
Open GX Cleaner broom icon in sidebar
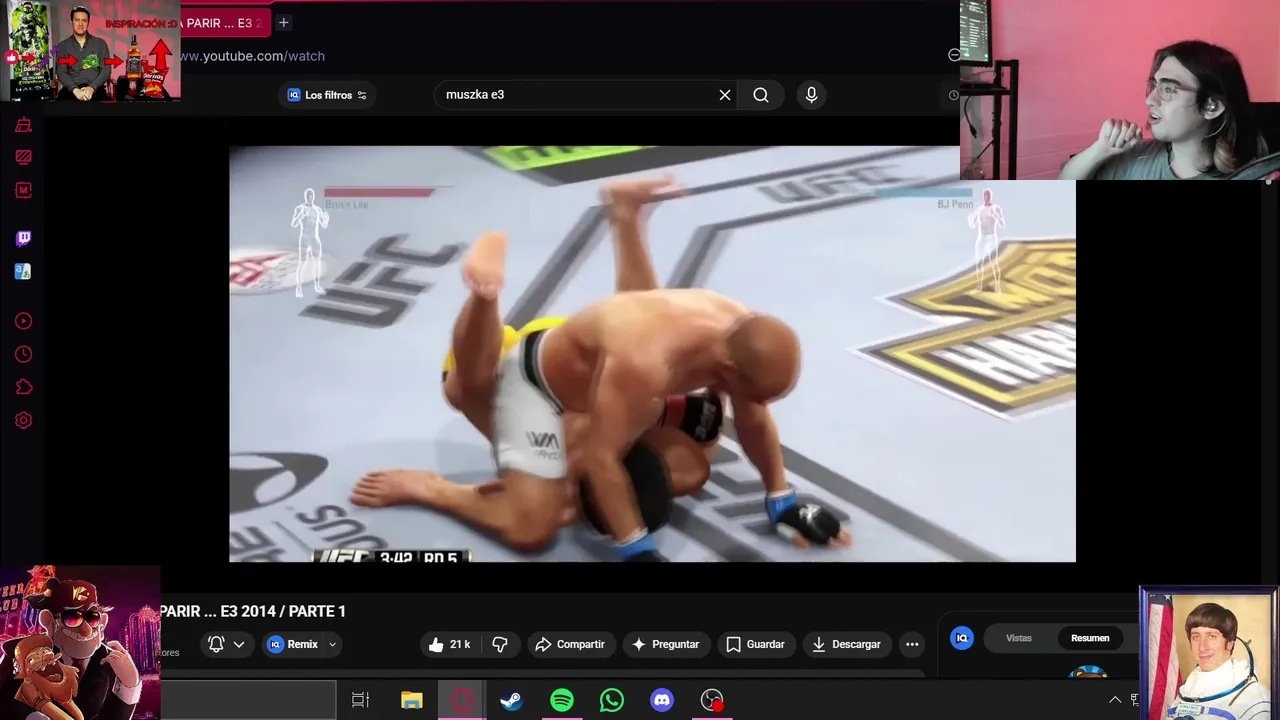click(24, 125)
